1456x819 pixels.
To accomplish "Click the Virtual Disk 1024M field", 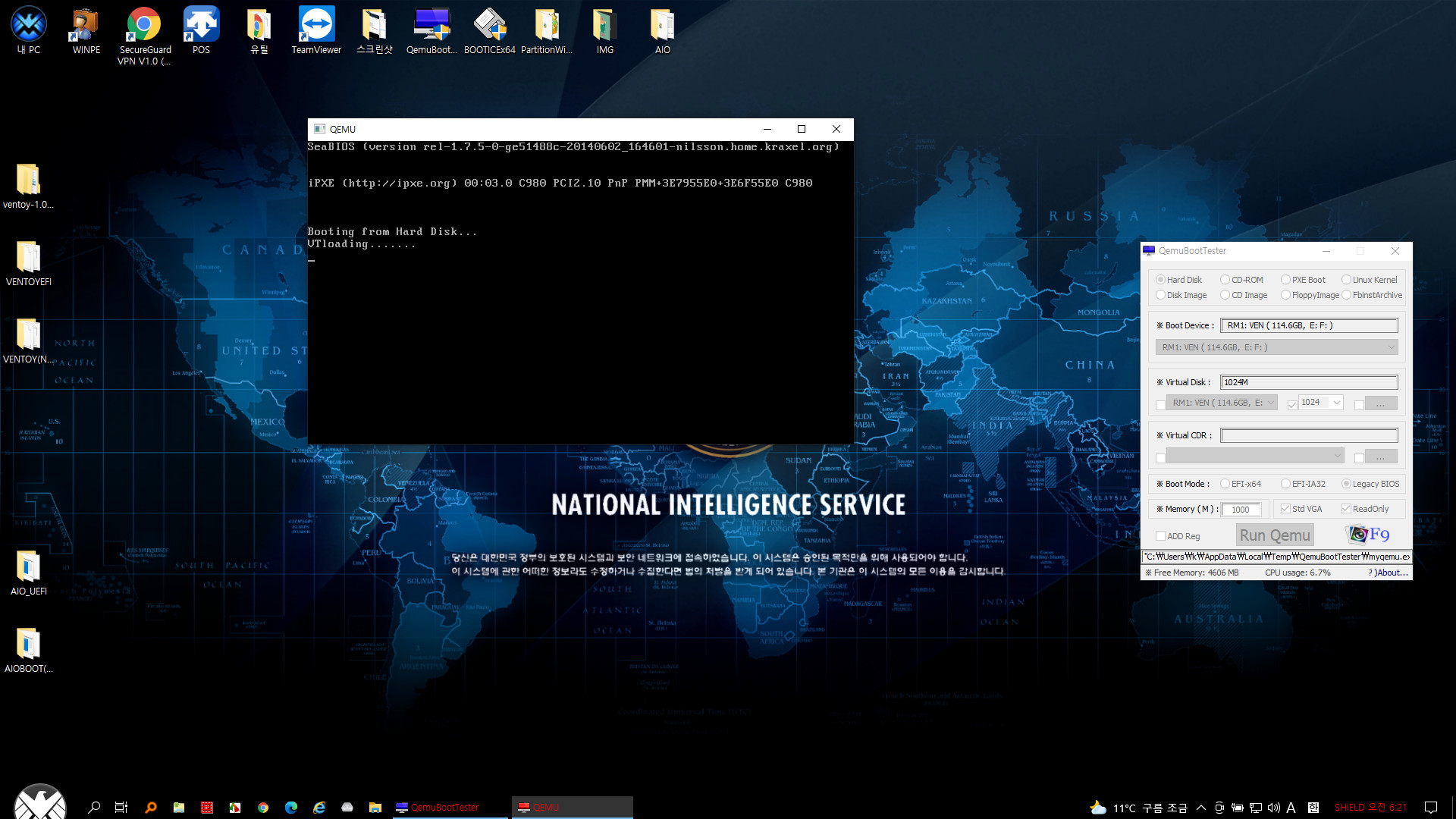I will point(1309,382).
